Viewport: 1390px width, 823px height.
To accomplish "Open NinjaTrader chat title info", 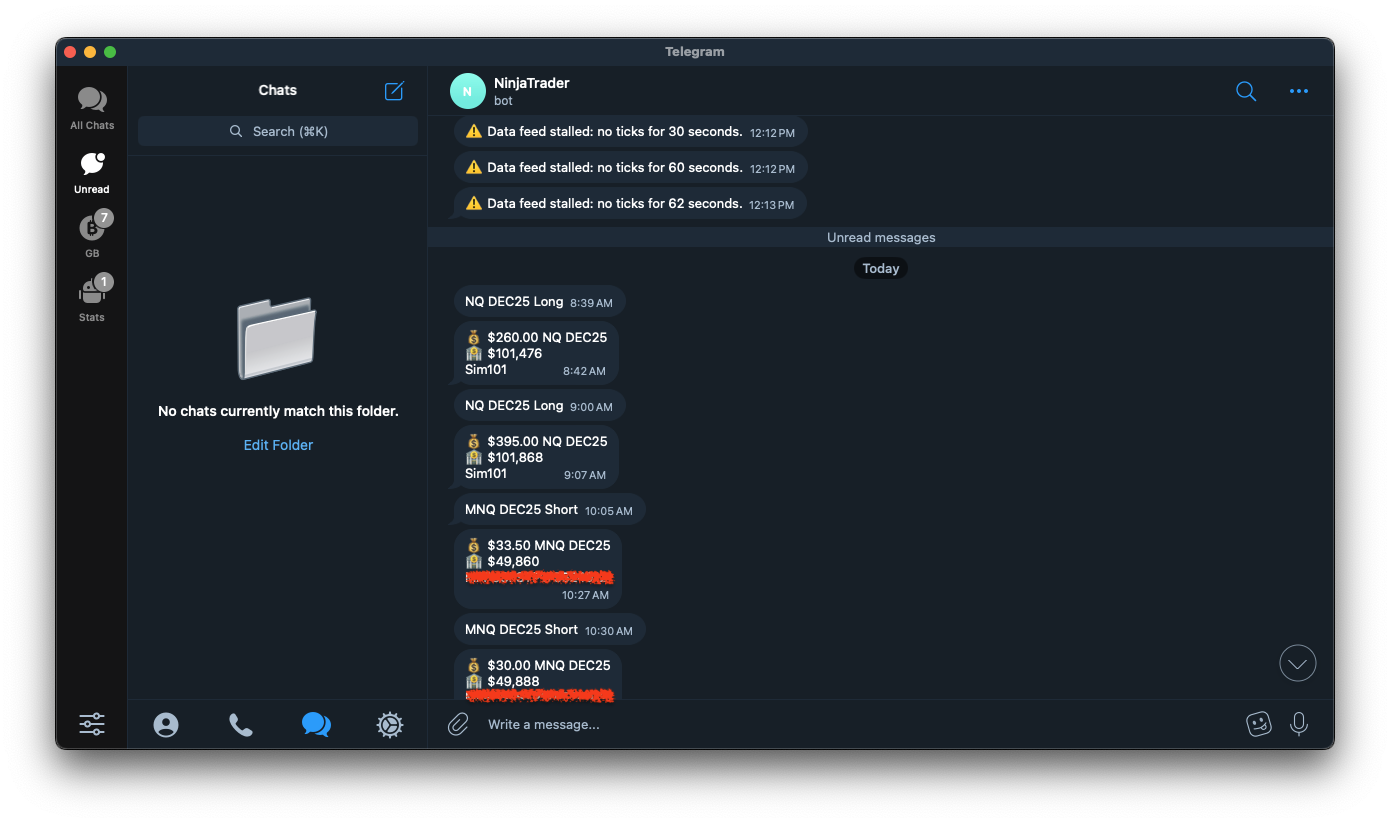I will coord(532,91).
